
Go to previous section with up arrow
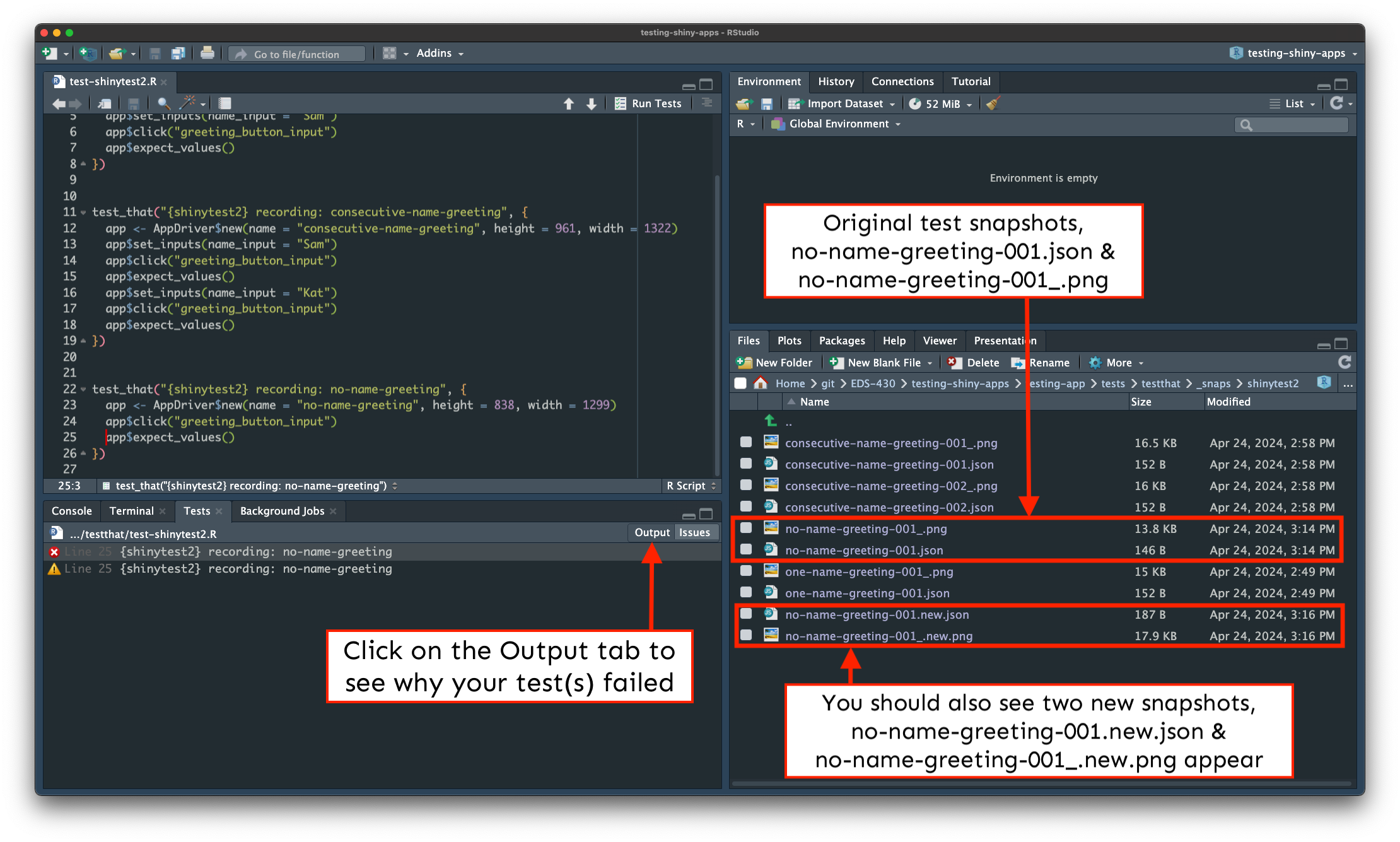point(569,103)
